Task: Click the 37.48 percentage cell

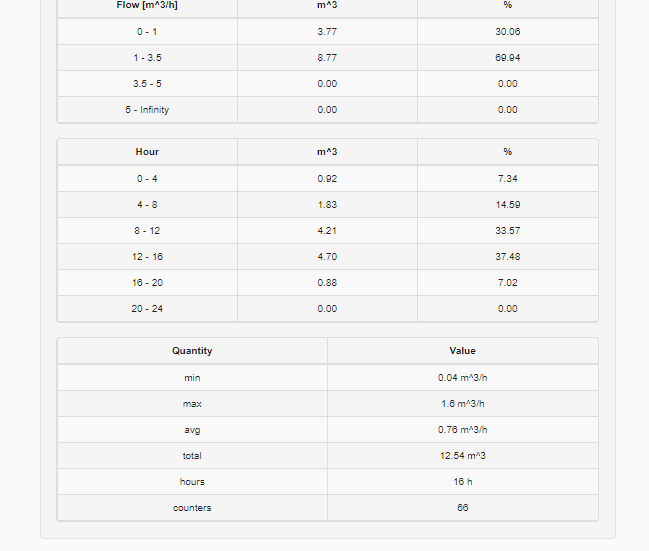Action: pos(507,257)
